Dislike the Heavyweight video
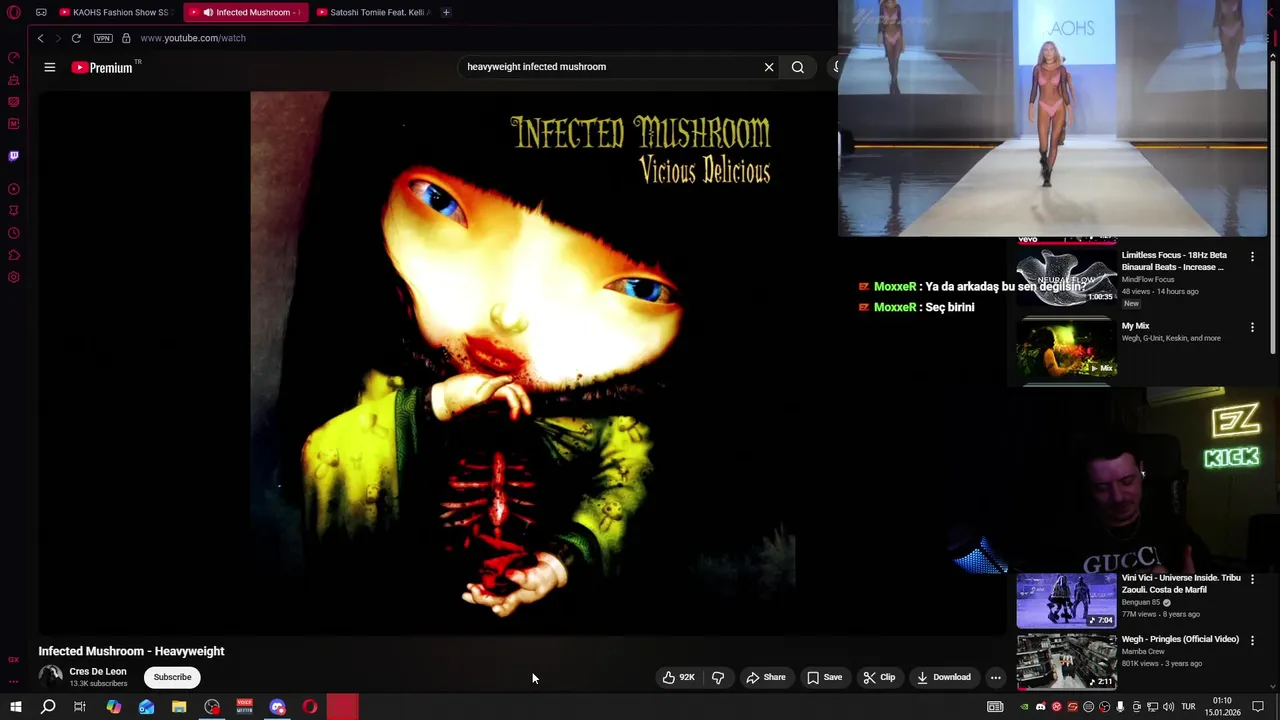This screenshot has height=720, width=1280. (718, 677)
